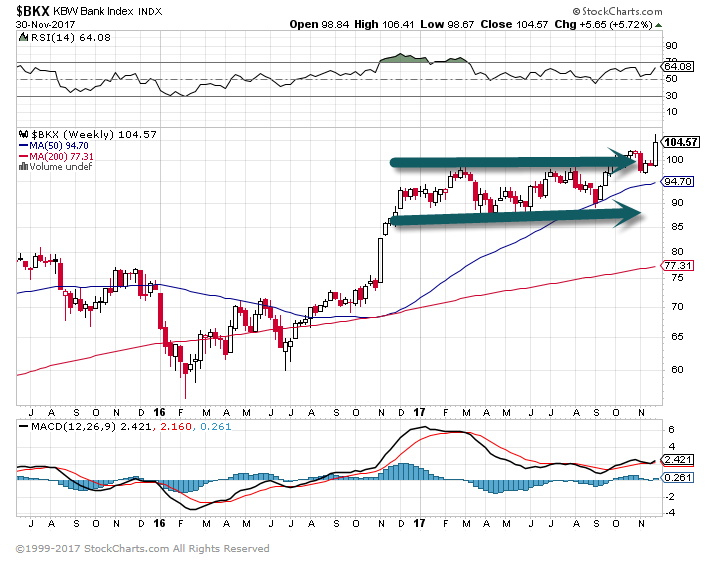The height and width of the screenshot is (576, 718).
Task: Click the 2.421 MACD tag on the right axis
Action: click(x=678, y=460)
